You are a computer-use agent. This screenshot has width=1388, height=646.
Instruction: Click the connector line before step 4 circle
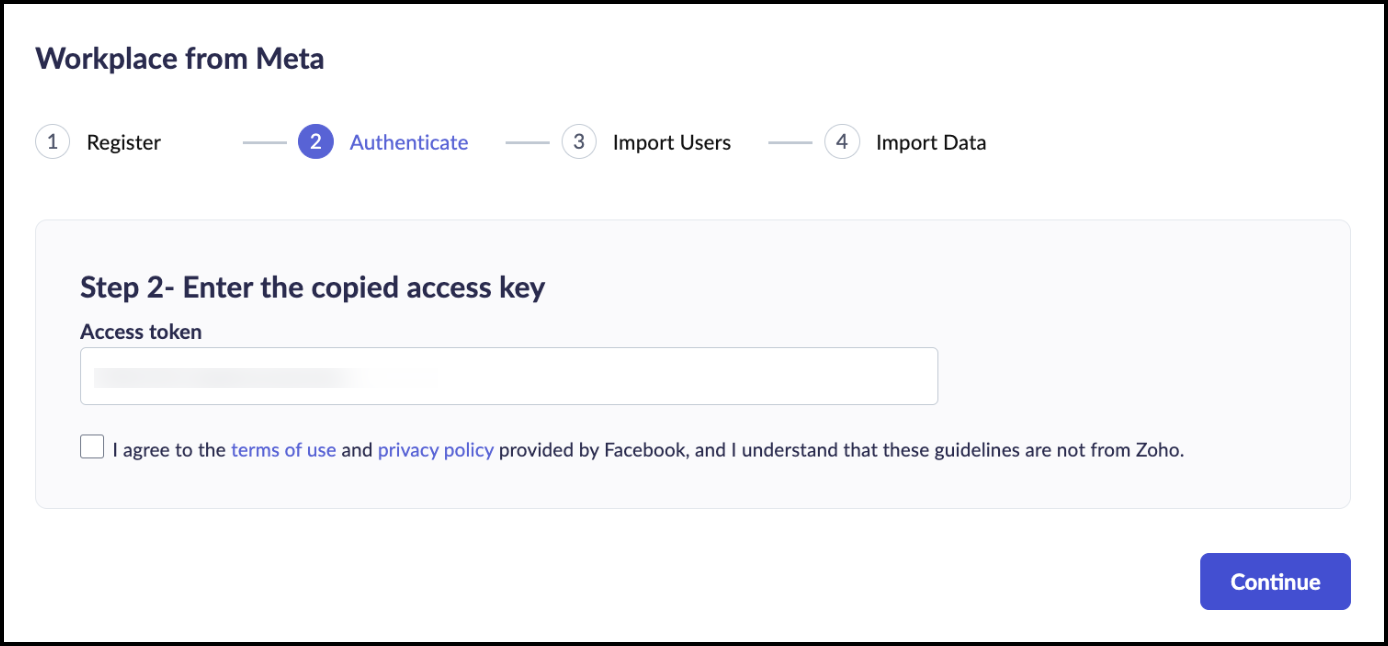[790, 143]
